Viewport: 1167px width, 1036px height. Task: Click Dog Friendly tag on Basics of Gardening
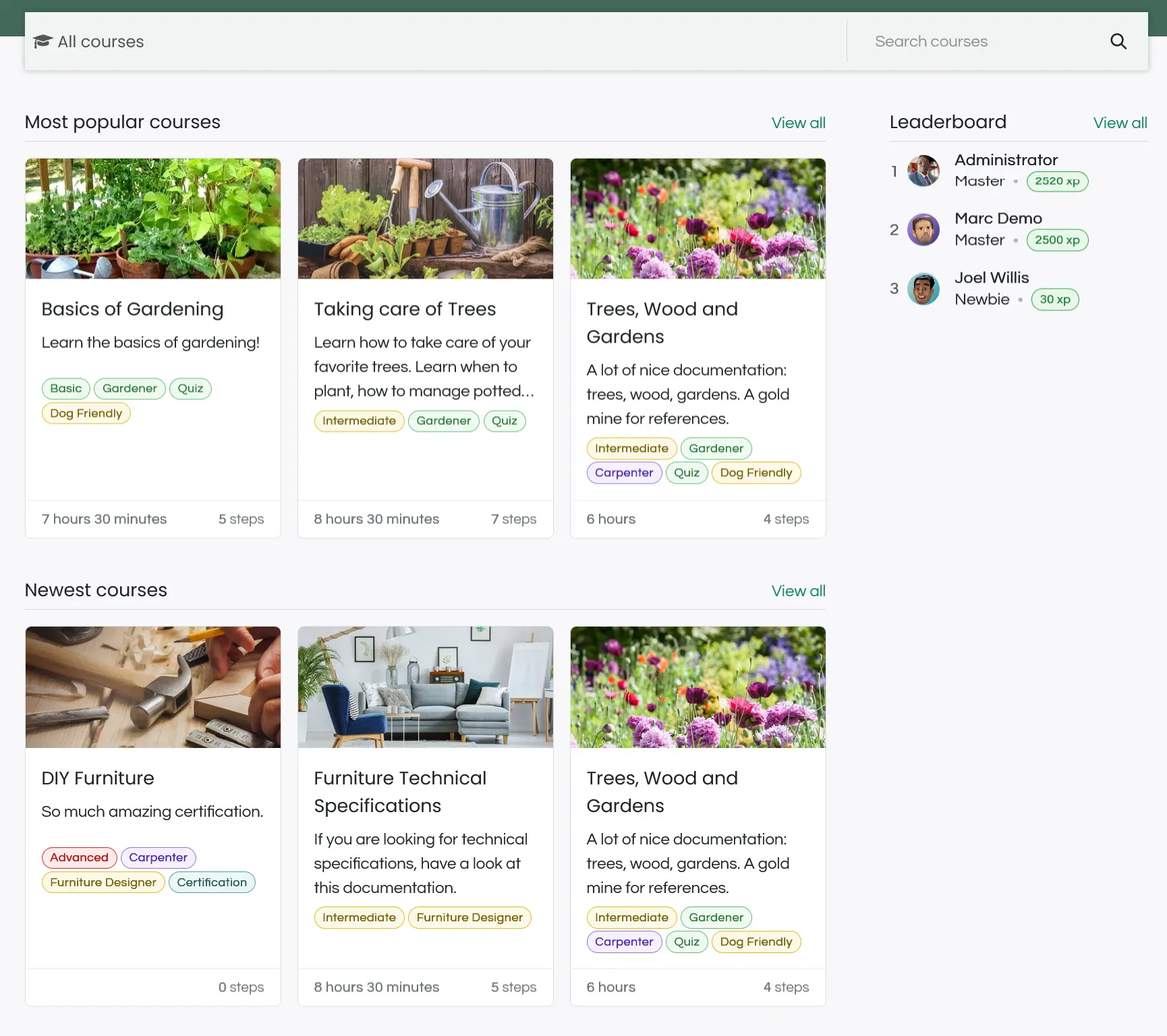coord(86,413)
